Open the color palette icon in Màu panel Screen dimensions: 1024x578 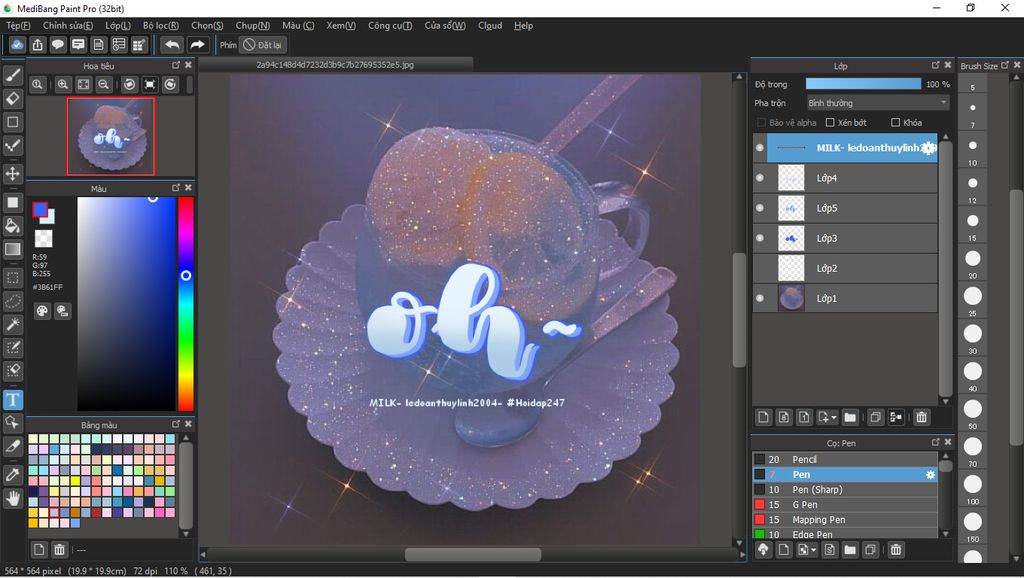coord(42,311)
